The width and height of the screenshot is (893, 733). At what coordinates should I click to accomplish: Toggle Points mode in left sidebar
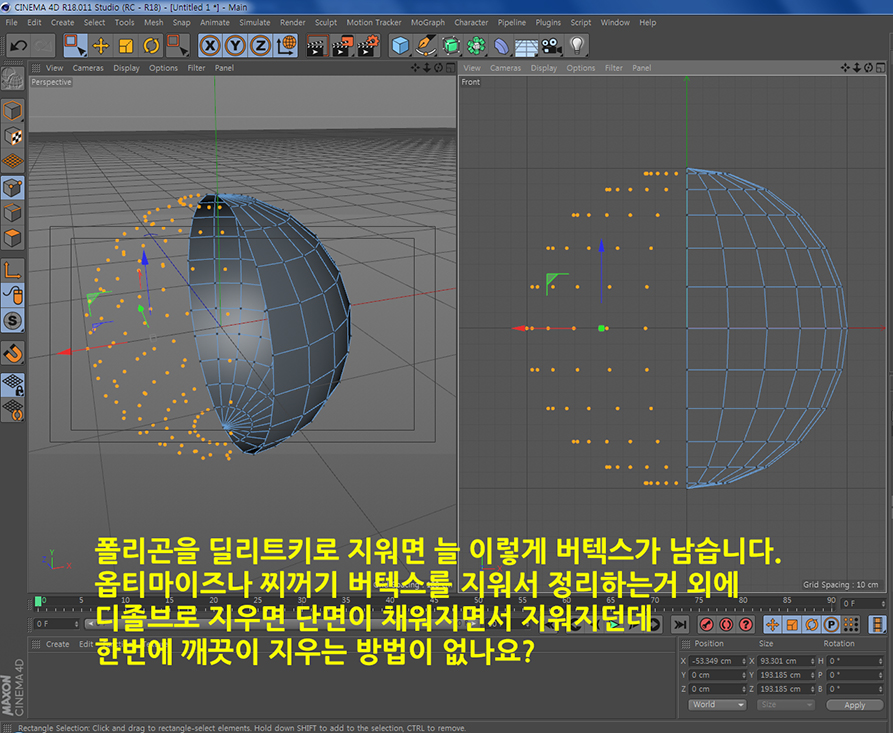13,188
